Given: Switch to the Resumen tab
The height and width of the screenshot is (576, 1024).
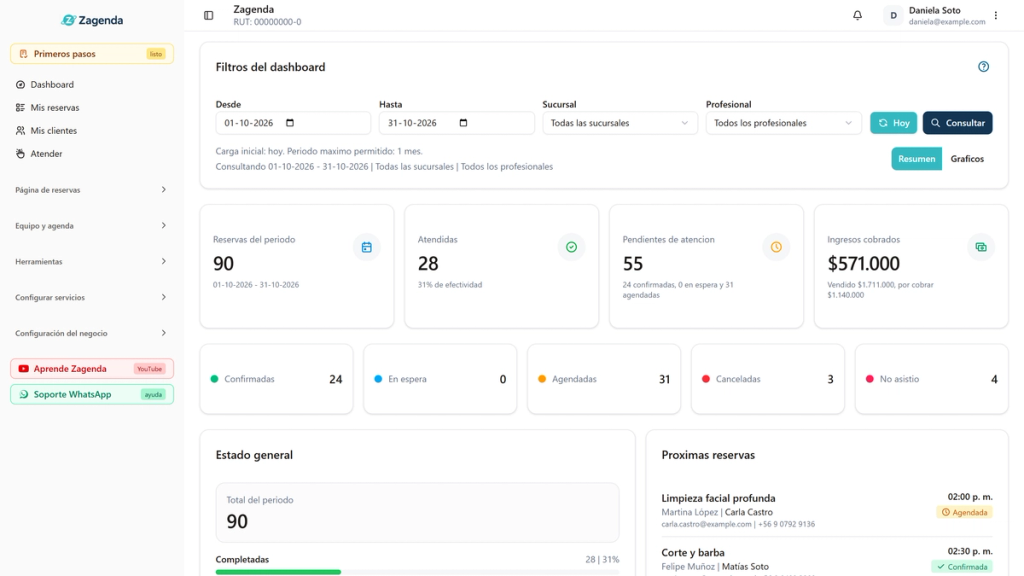Looking at the screenshot, I should tap(916, 159).
